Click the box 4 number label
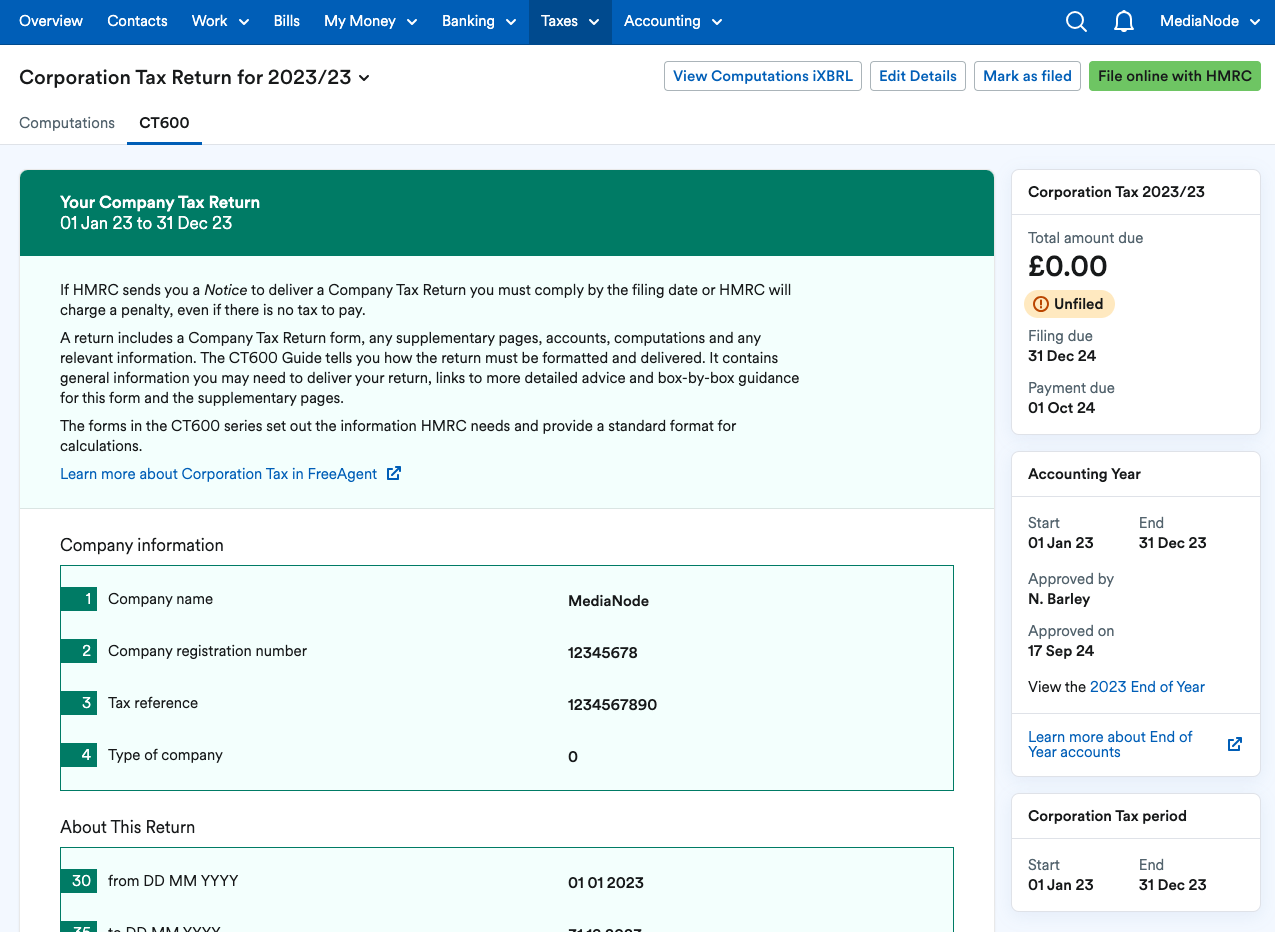1275x932 pixels. (78, 755)
